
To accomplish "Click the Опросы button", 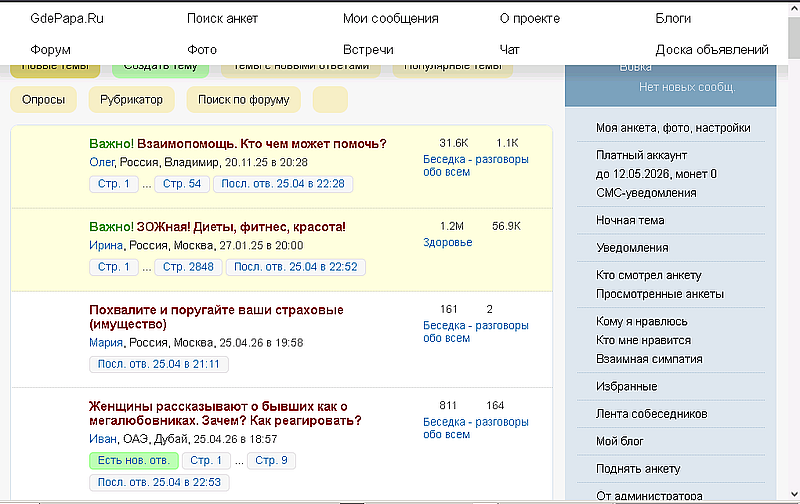I will point(44,99).
